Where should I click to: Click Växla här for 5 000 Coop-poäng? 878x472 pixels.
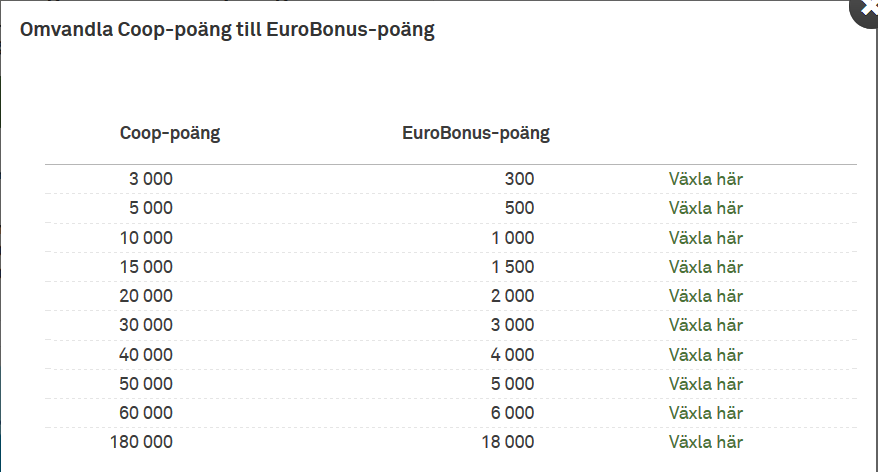point(705,209)
